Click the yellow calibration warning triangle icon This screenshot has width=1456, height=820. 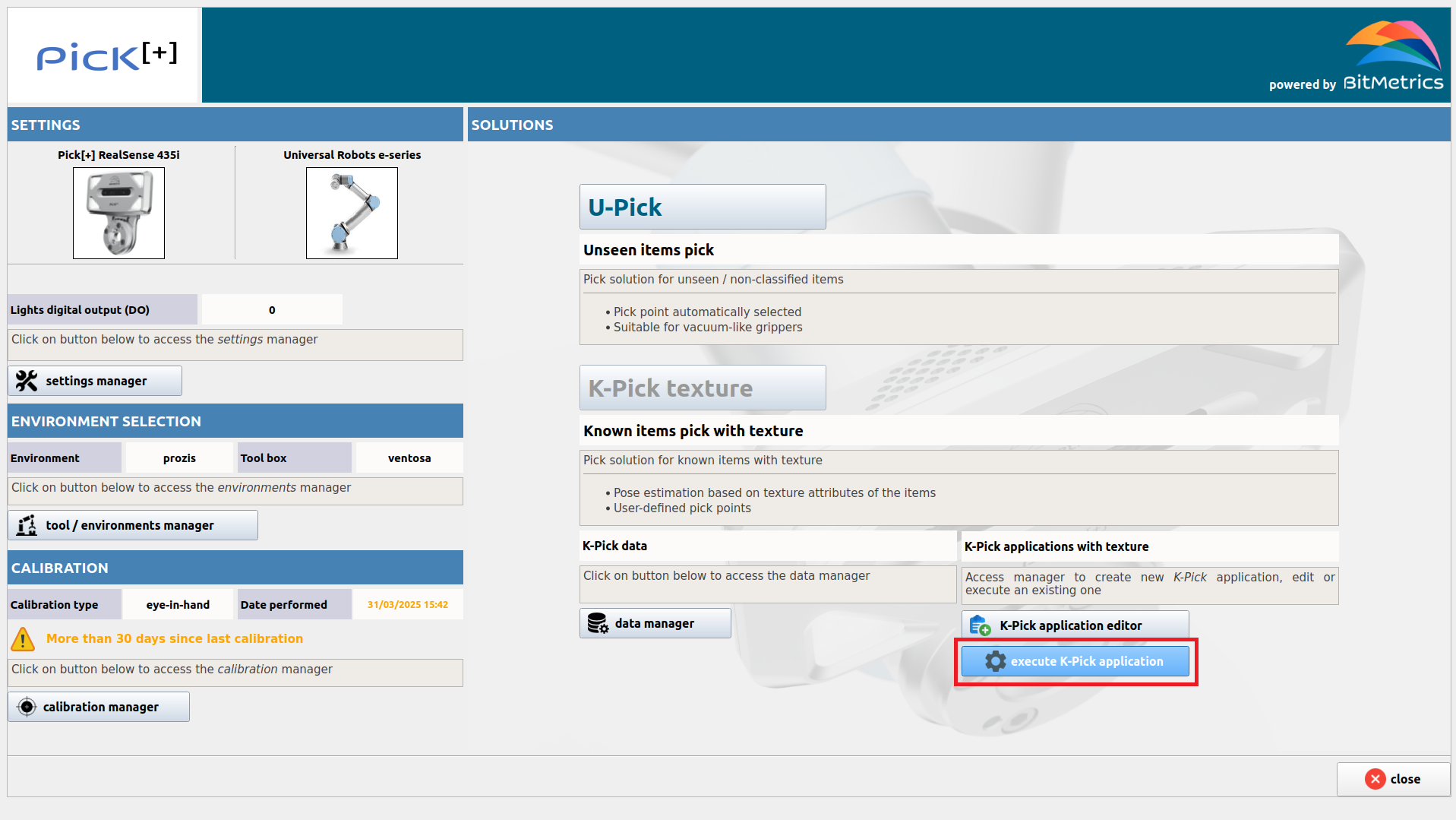point(23,639)
